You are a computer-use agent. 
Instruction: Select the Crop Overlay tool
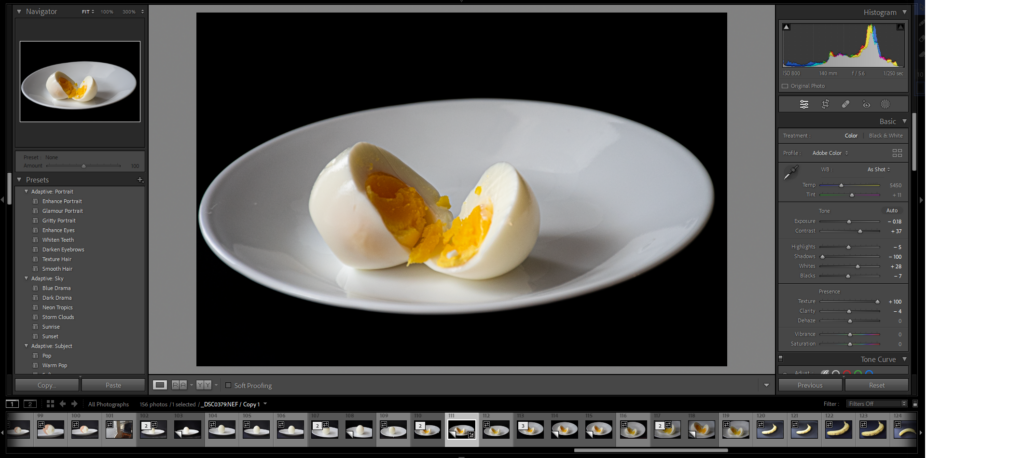[825, 104]
